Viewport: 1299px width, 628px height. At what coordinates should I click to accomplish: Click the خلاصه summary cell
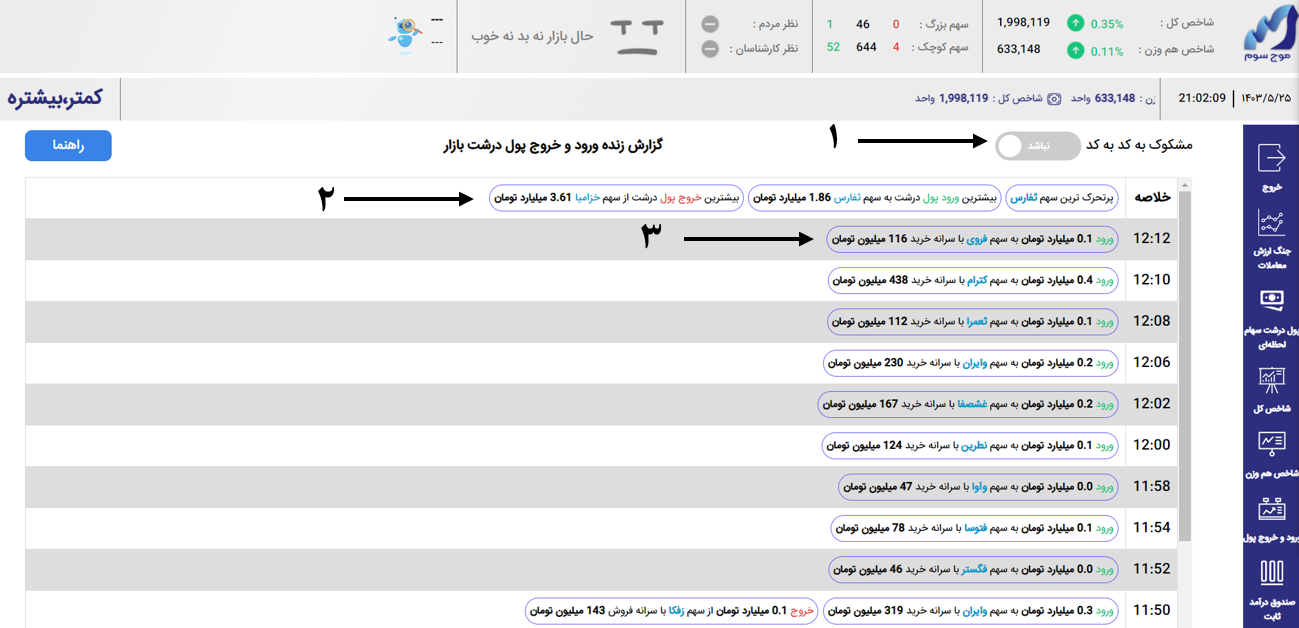[1150, 197]
